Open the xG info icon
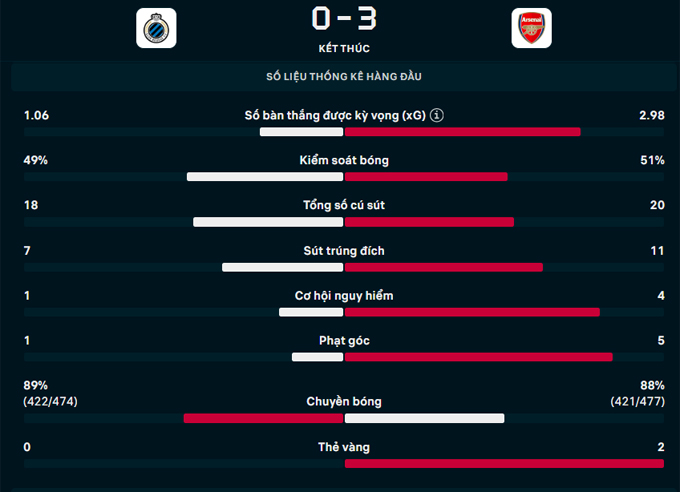 438,116
